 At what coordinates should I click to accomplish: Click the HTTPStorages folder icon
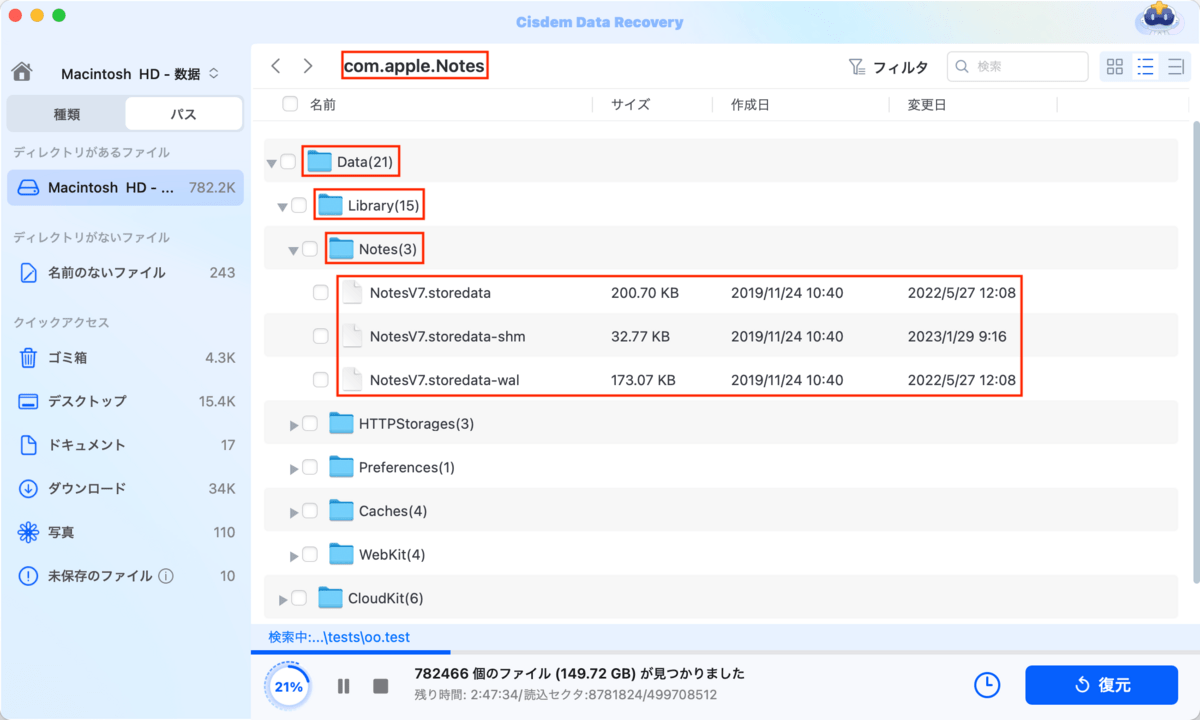[x=342, y=423]
